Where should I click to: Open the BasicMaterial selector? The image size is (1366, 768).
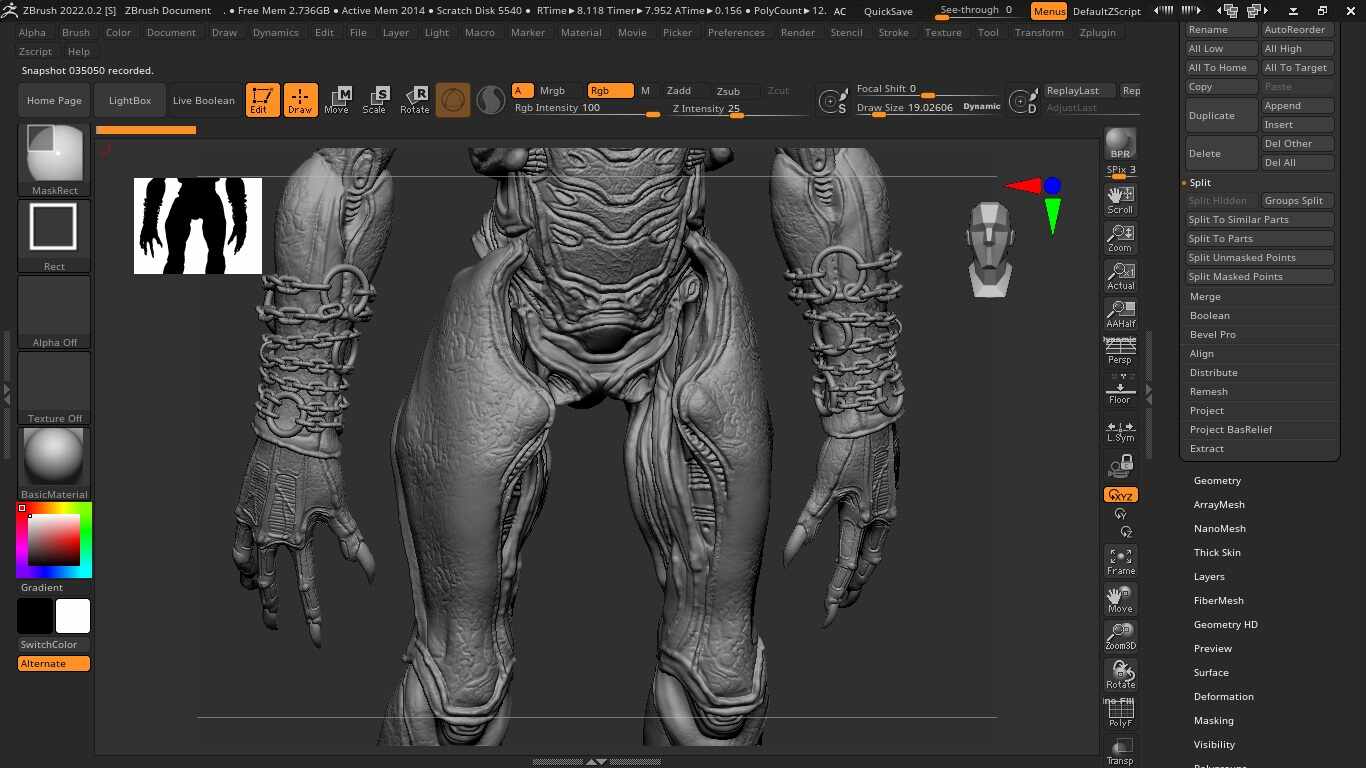pos(54,464)
